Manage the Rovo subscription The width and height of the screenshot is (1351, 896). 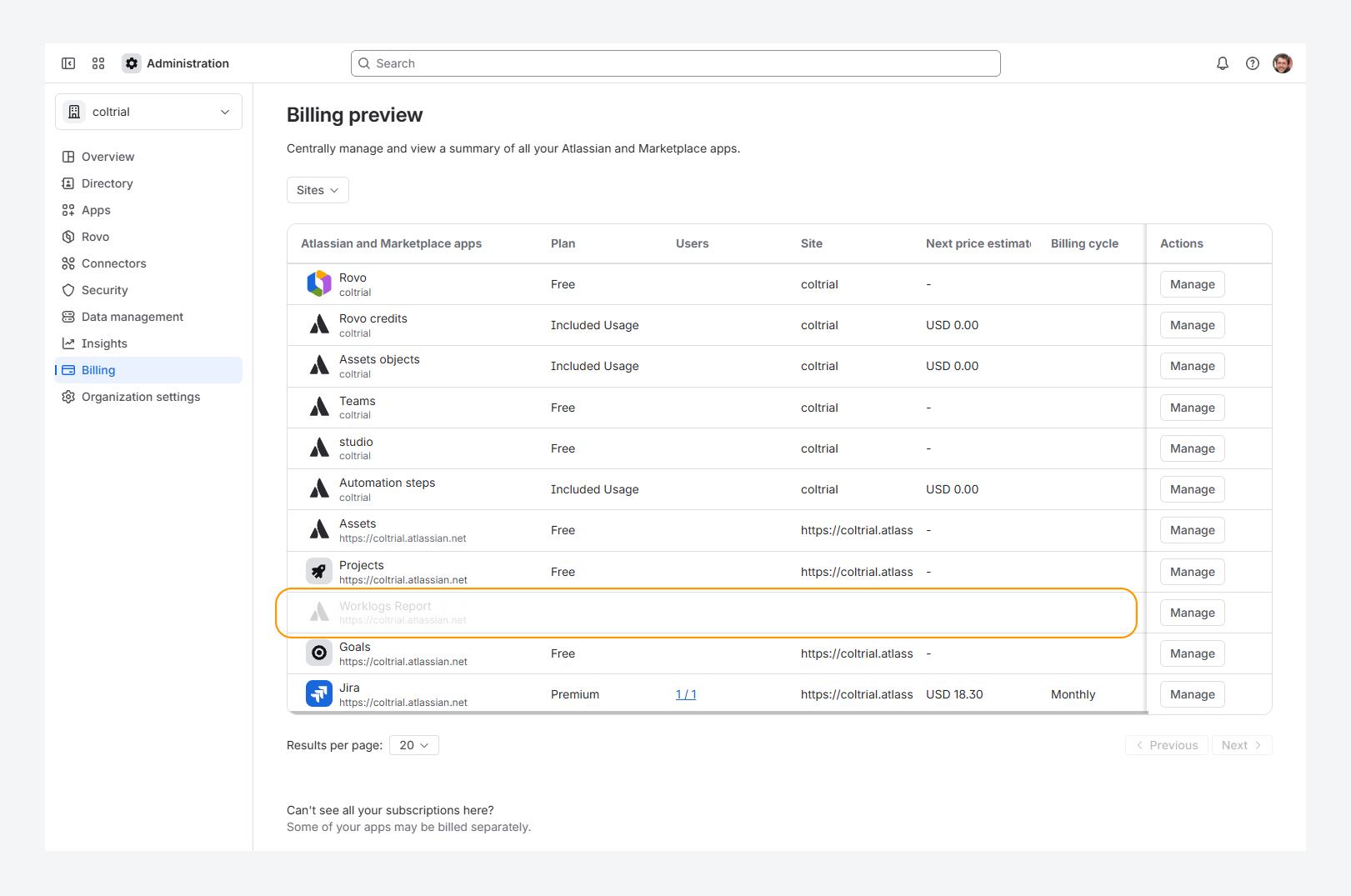click(x=1193, y=284)
